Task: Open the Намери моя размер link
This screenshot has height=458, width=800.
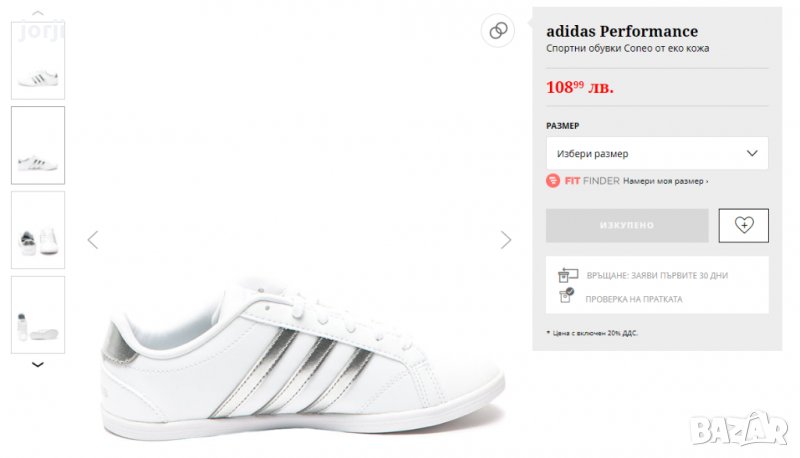Action: [665, 181]
